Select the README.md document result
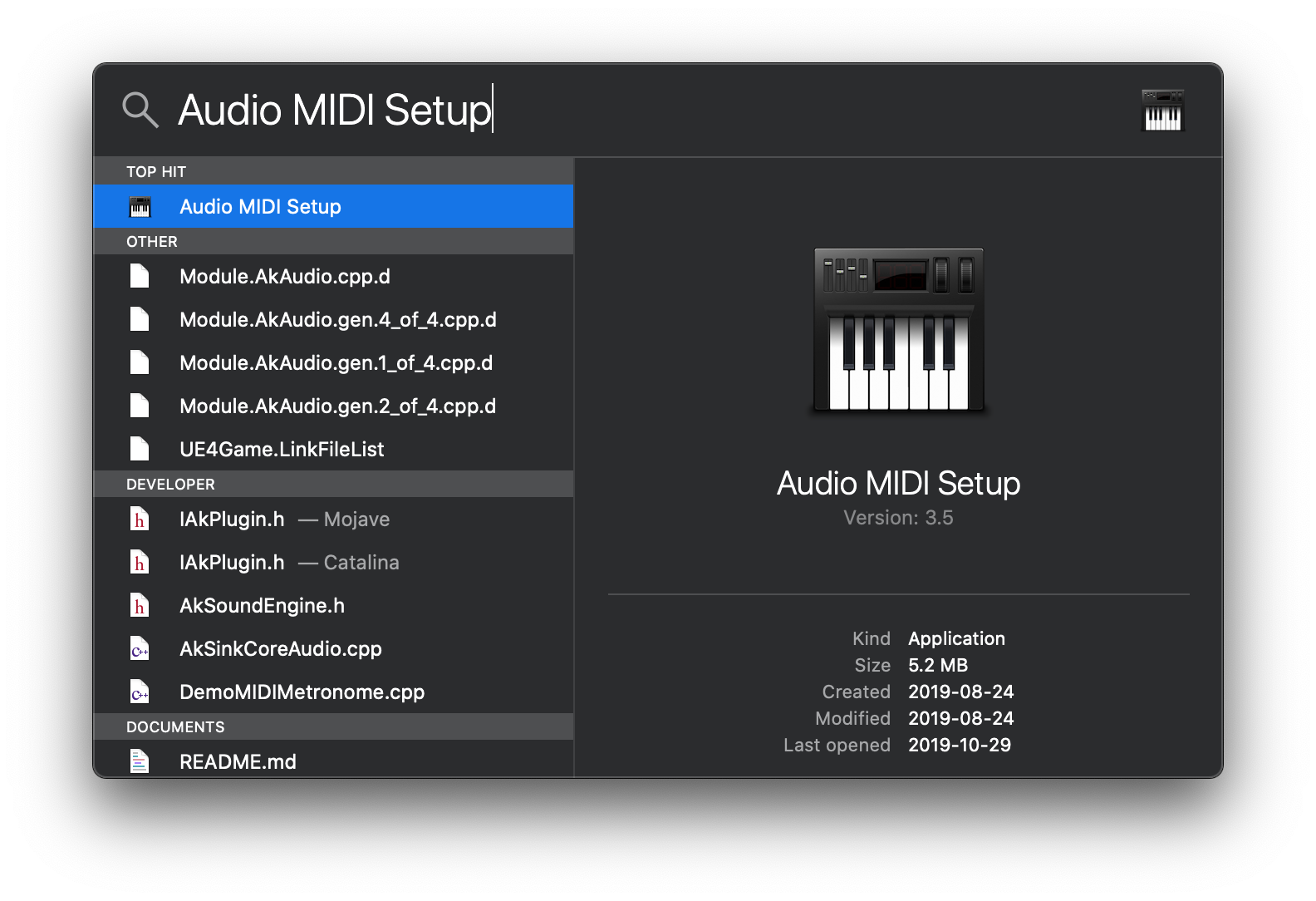 333,759
